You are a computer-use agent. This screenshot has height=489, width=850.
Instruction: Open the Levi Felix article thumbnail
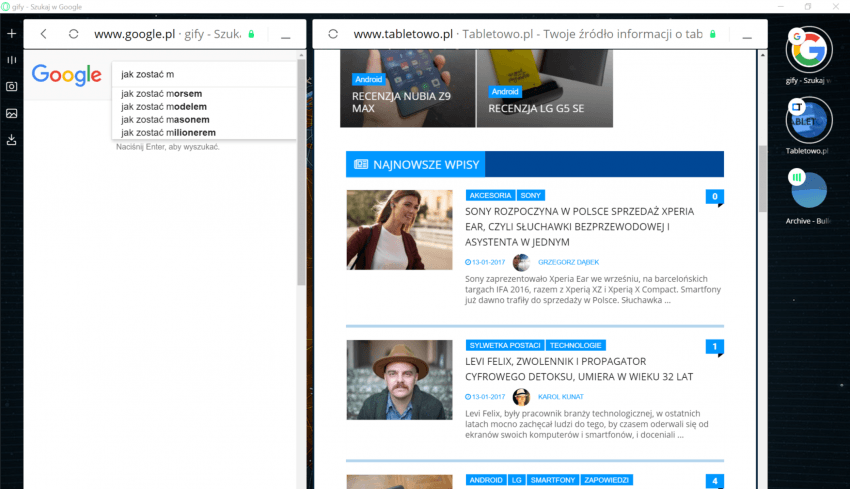pos(400,380)
